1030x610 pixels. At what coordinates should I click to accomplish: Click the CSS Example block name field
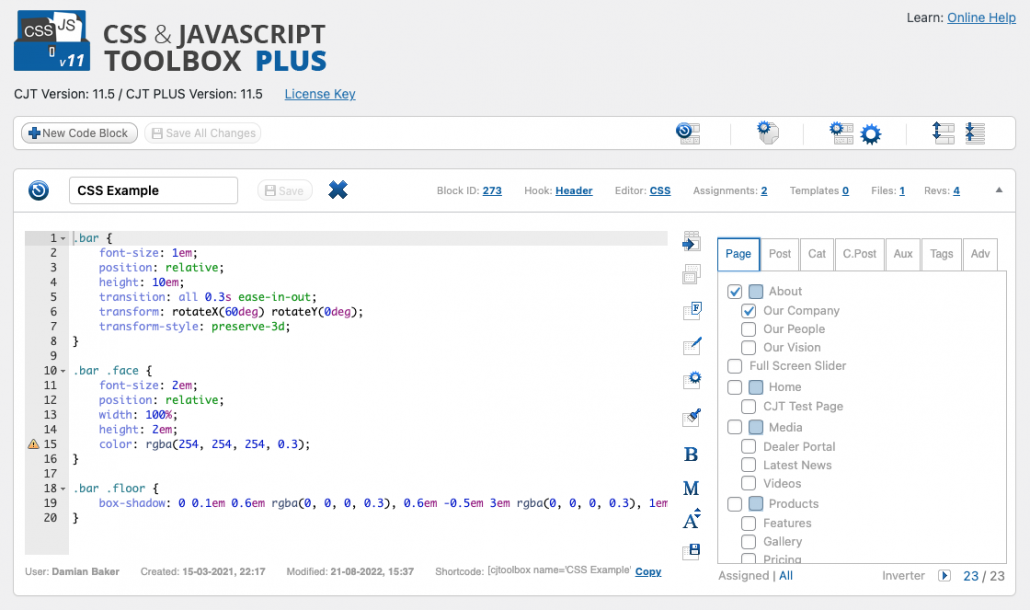pyautogui.click(x=153, y=190)
